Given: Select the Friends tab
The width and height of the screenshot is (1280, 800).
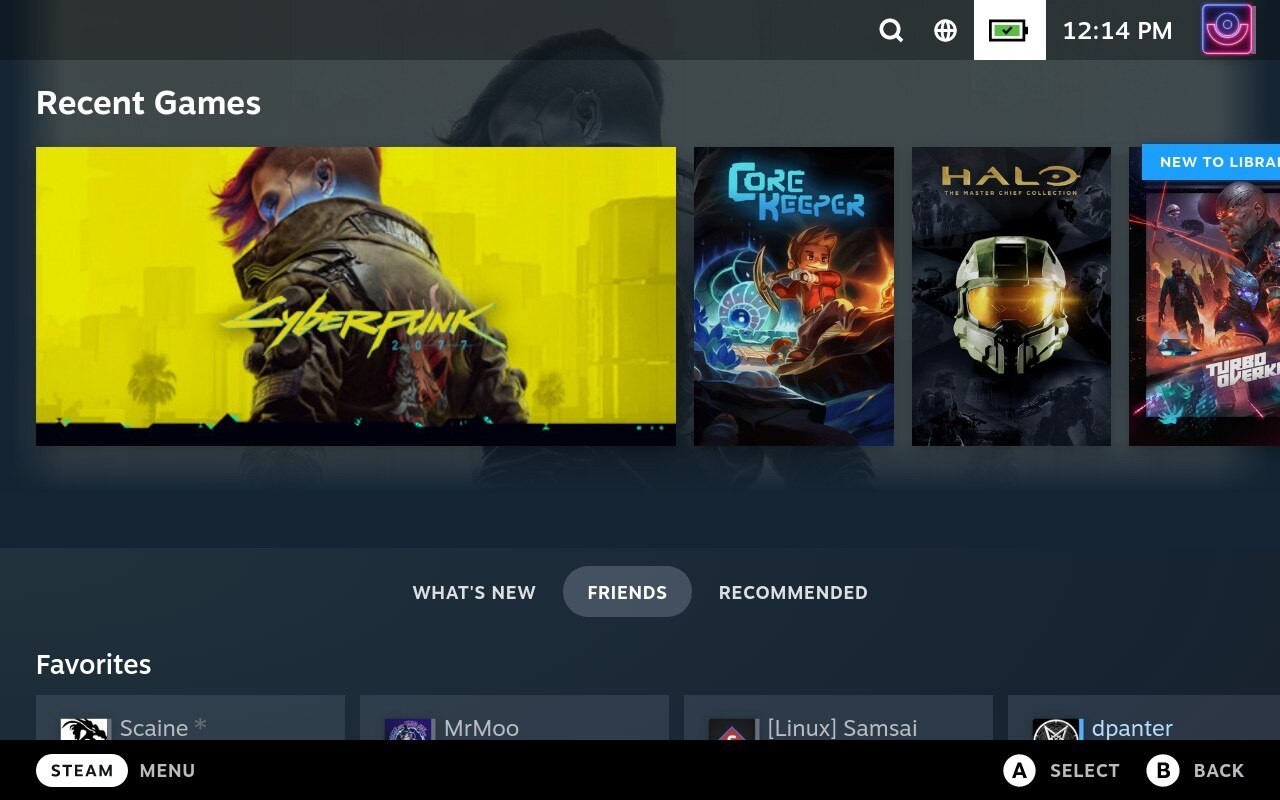Looking at the screenshot, I should pyautogui.click(x=627, y=592).
